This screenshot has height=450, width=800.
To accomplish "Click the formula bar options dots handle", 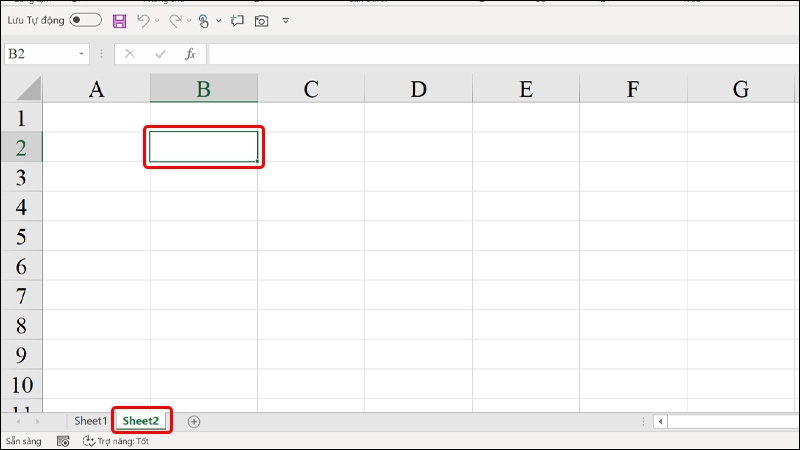I will [102, 54].
